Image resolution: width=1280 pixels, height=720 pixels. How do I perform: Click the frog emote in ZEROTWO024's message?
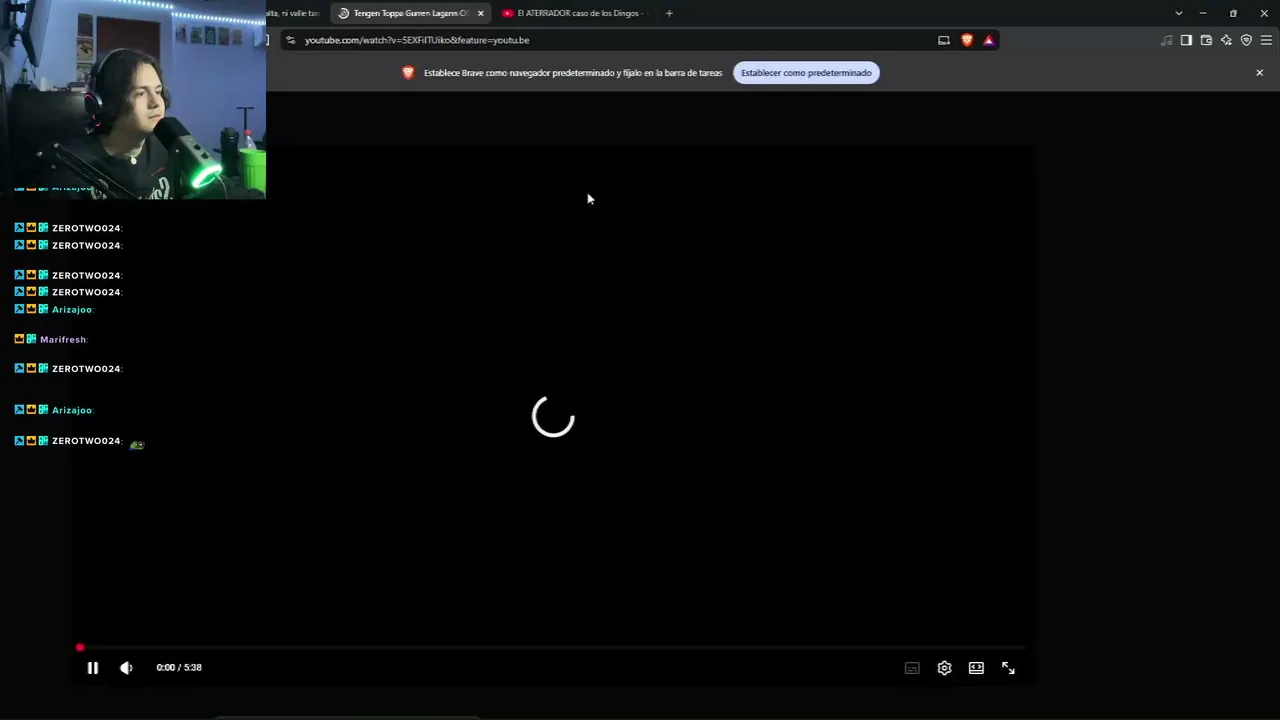[137, 445]
